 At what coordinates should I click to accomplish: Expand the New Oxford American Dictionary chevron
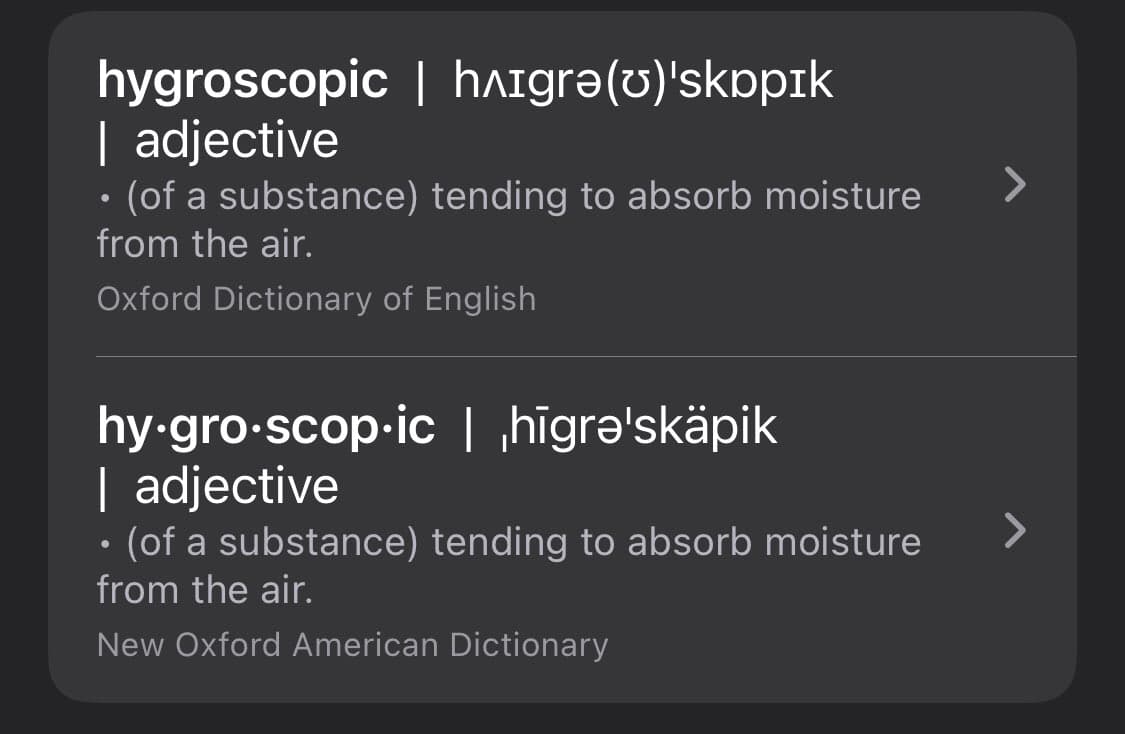[1014, 531]
